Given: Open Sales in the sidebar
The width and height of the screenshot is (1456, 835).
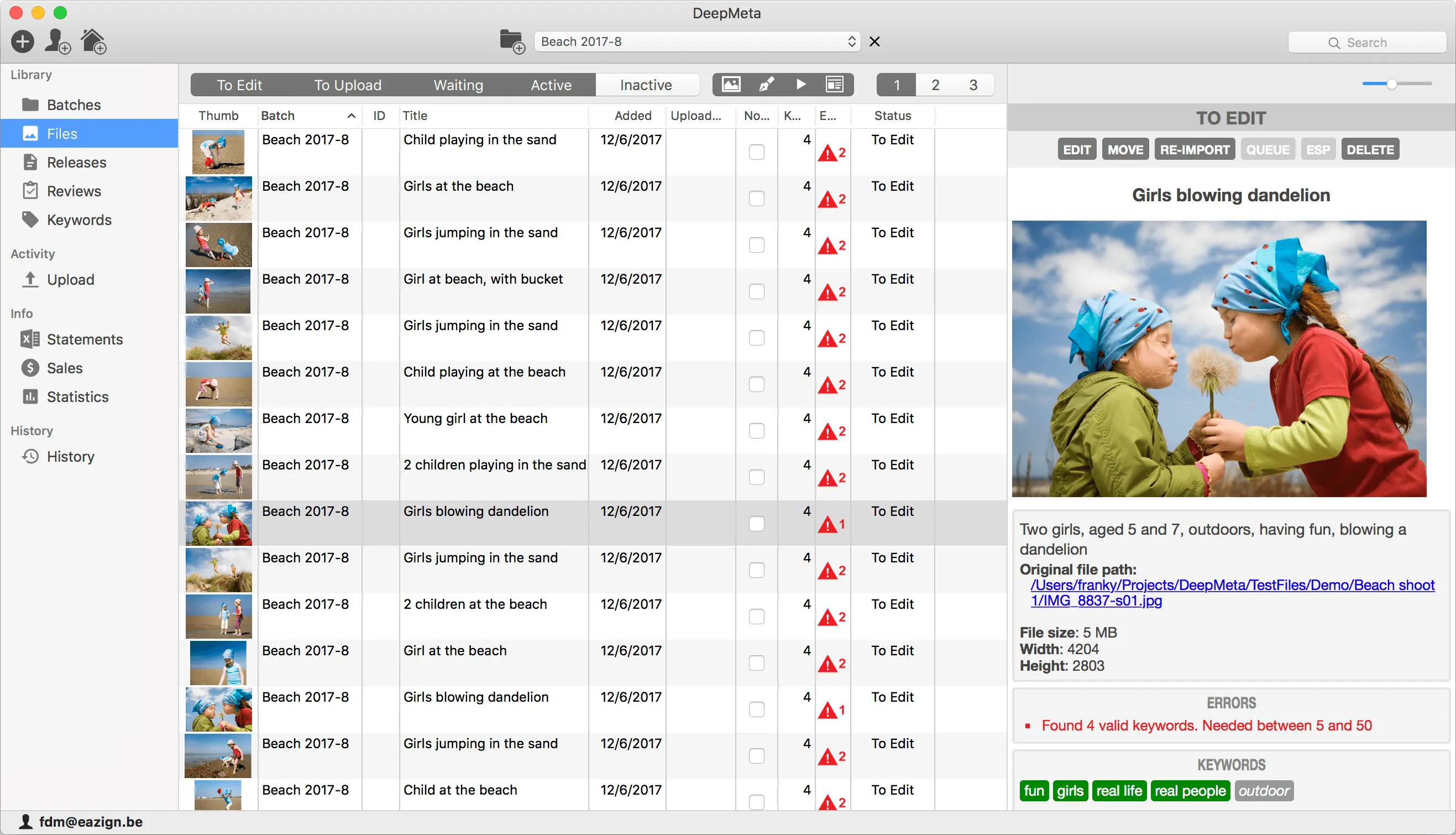Looking at the screenshot, I should point(89,368).
